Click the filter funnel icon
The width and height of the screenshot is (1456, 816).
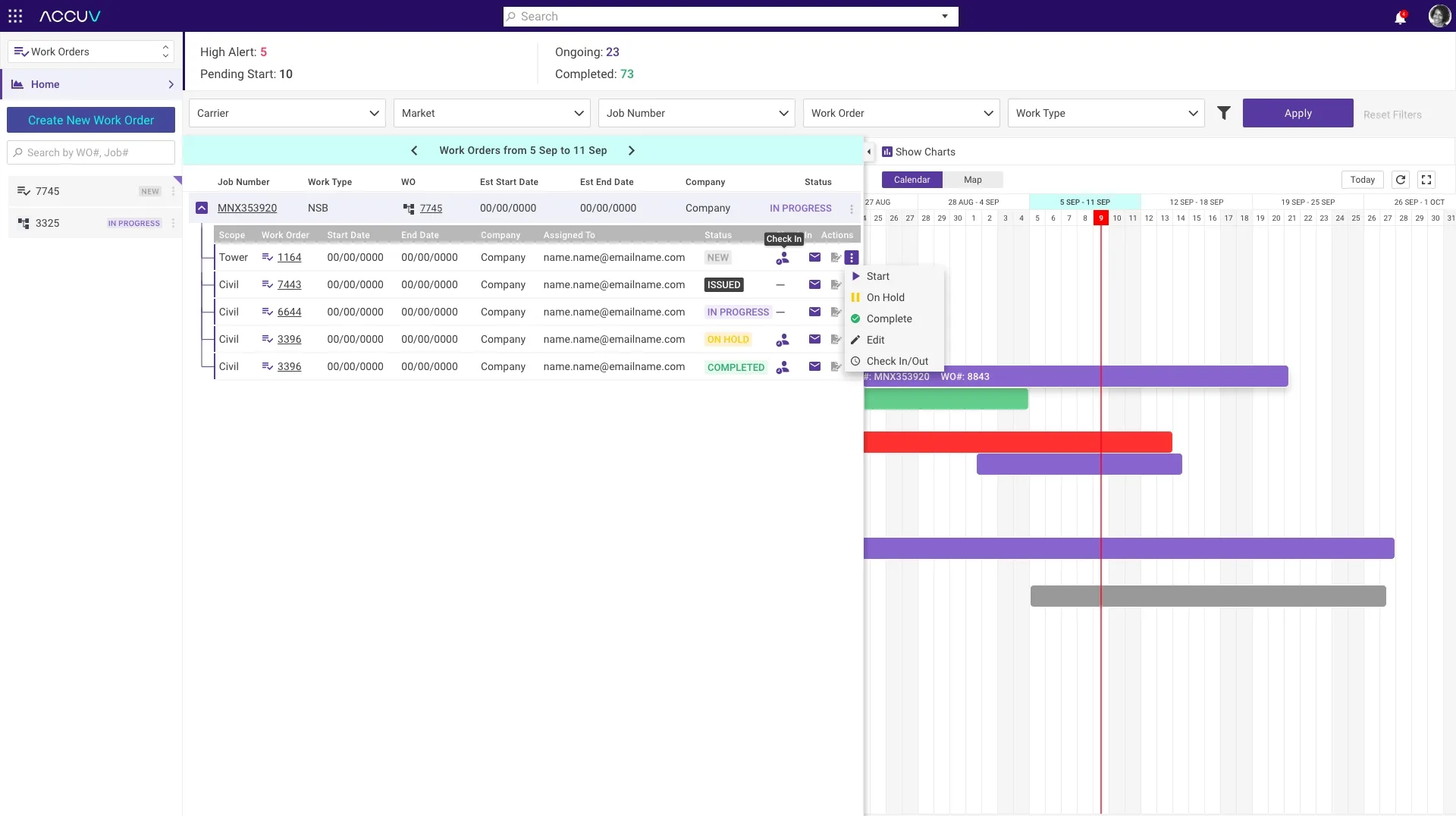click(1224, 113)
